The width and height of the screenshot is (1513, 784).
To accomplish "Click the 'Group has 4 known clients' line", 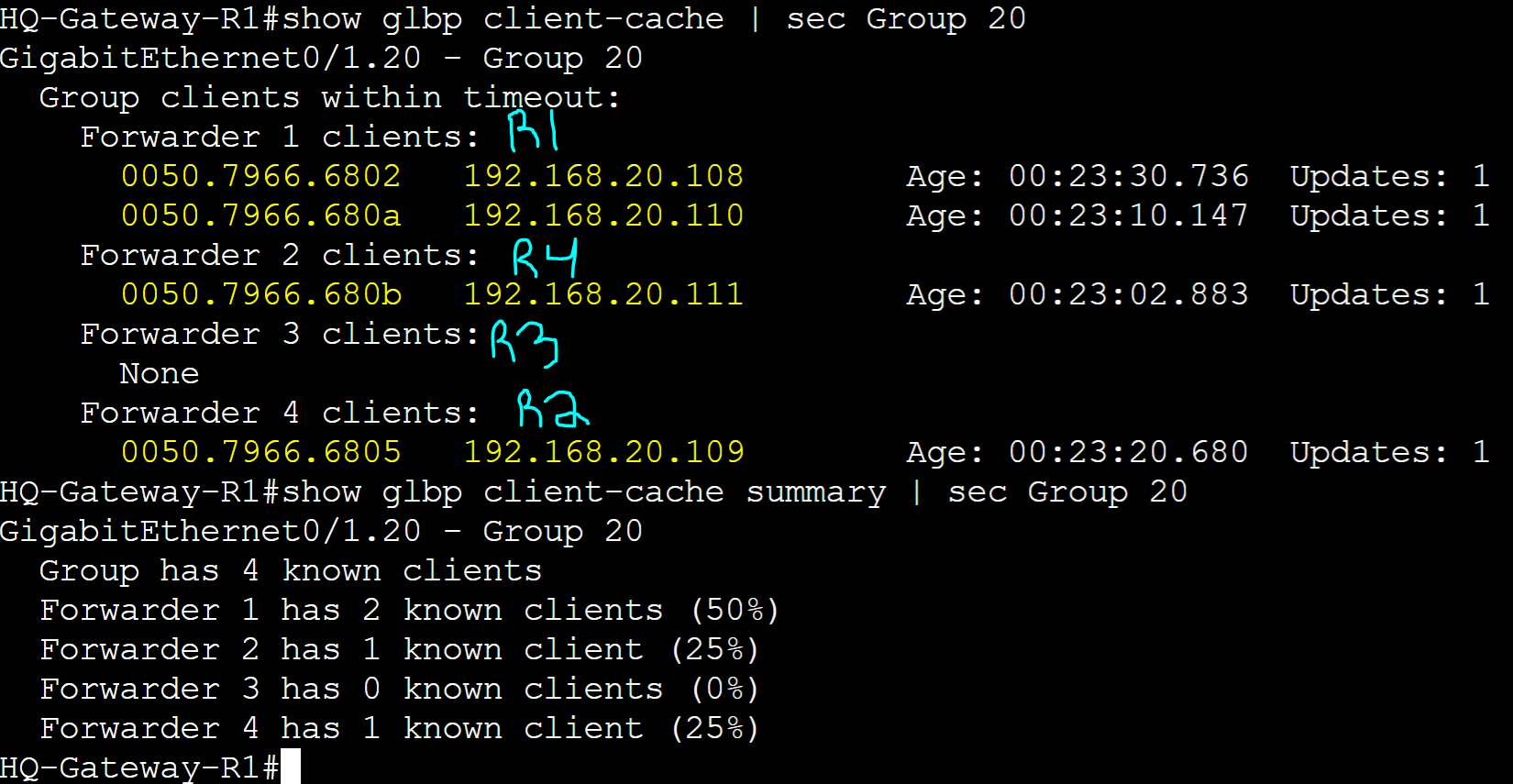I will tap(291, 570).
